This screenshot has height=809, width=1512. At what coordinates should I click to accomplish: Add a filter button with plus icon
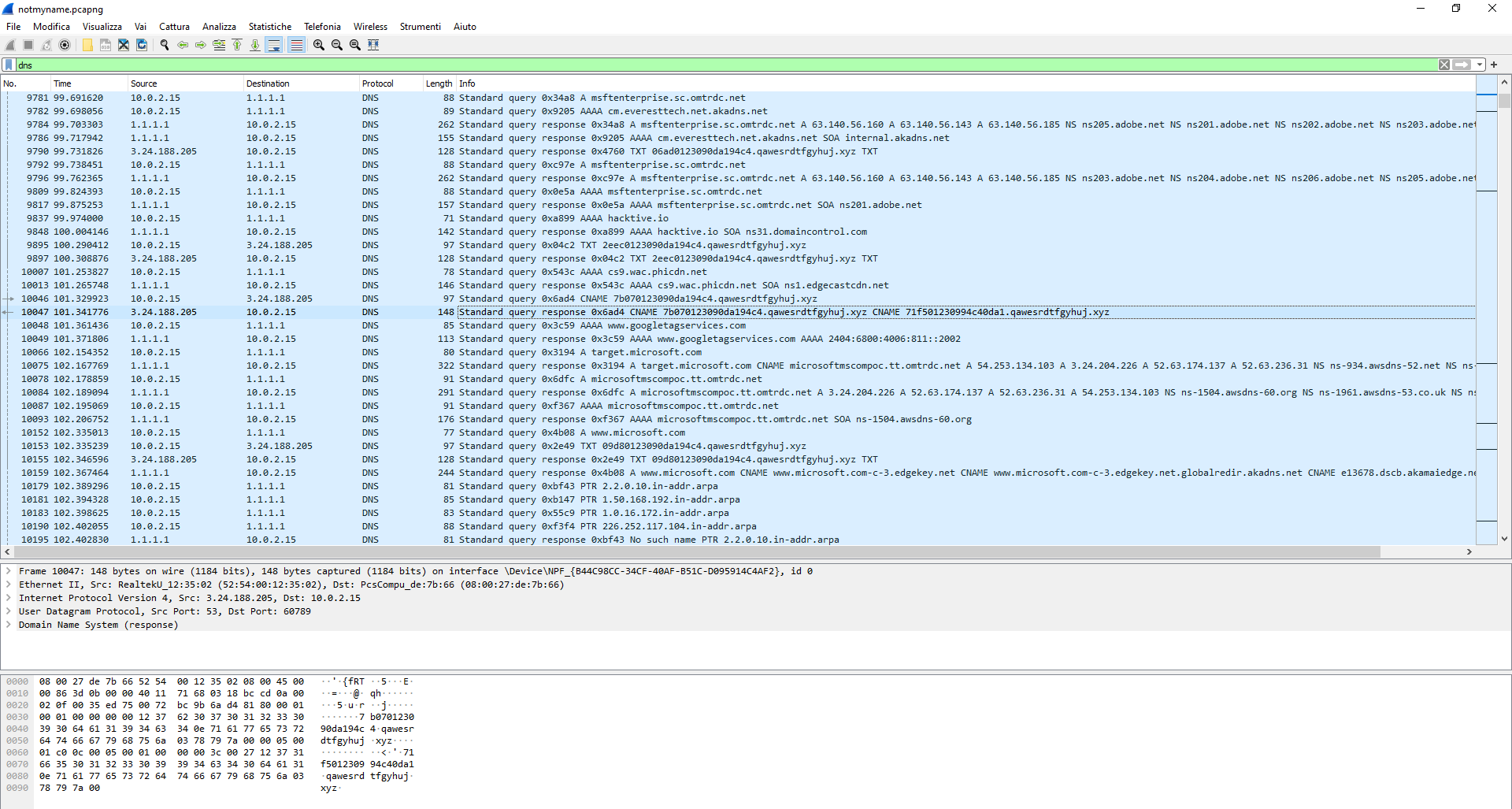tap(1494, 65)
